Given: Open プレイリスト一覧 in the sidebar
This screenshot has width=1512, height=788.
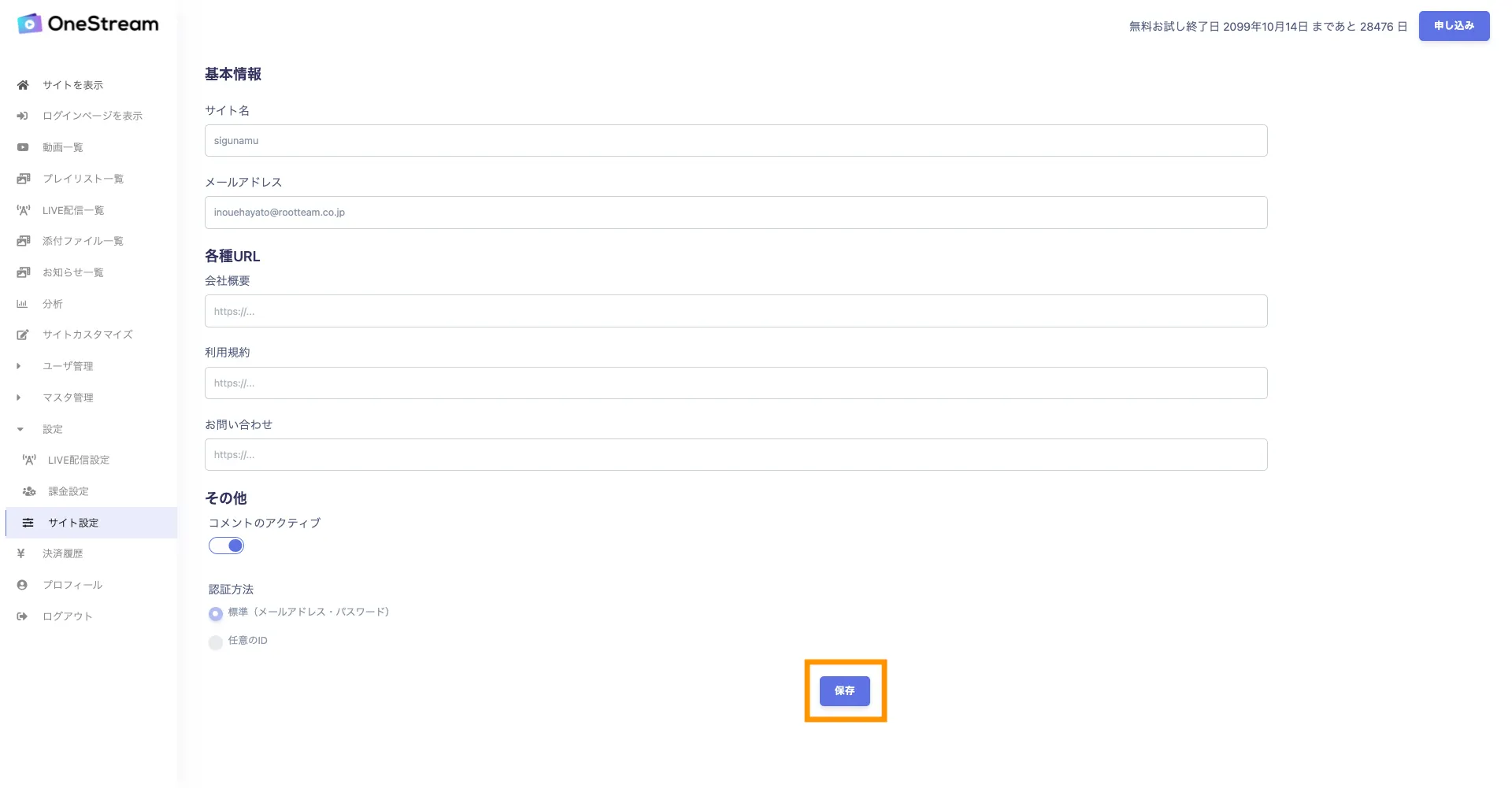Looking at the screenshot, I should pyautogui.click(x=83, y=179).
